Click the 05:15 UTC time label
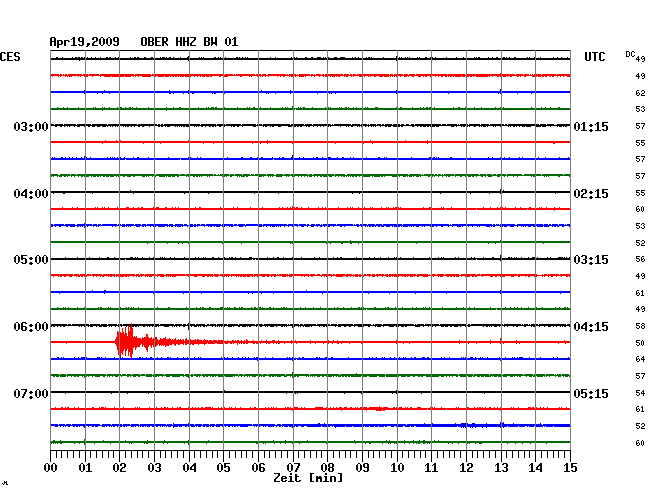Viewport: 650px width, 494px height. pyautogui.click(x=591, y=393)
